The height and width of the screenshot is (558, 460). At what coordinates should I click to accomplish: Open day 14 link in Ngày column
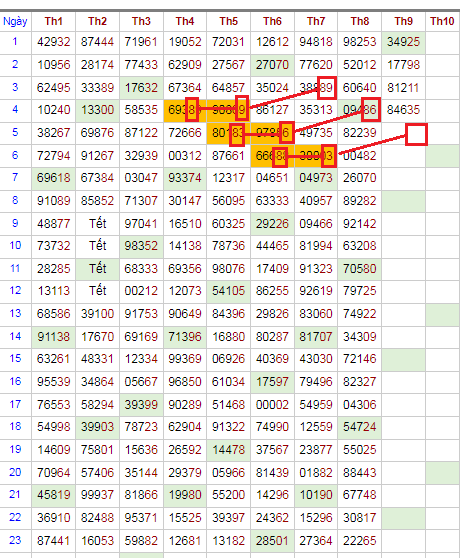(15, 336)
